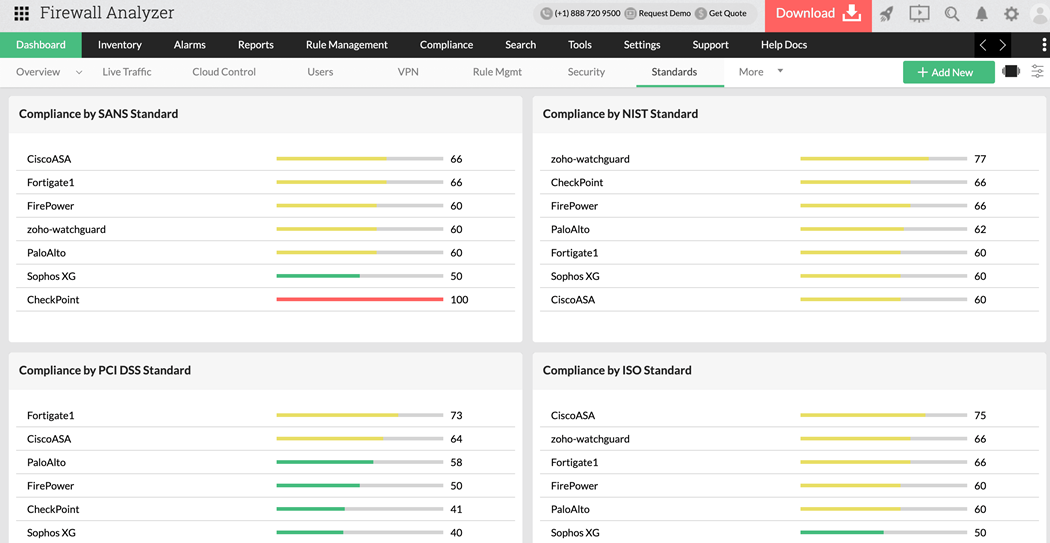Select the Dashboard main tab

point(41,45)
